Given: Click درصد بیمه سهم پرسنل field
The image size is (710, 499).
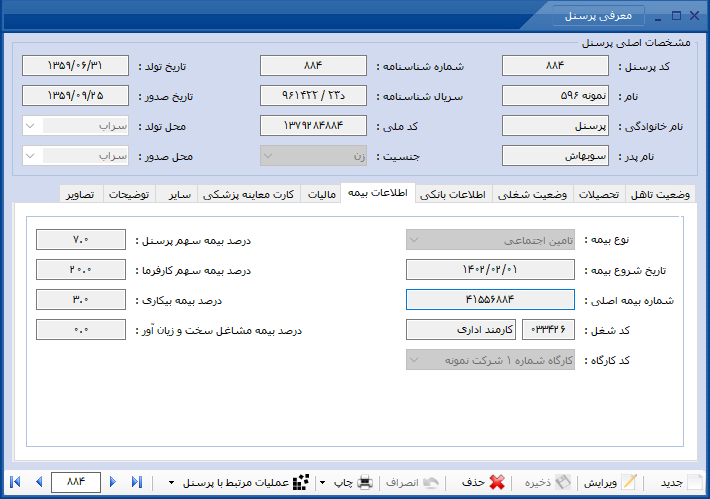Looking at the screenshot, I should pos(81,240).
